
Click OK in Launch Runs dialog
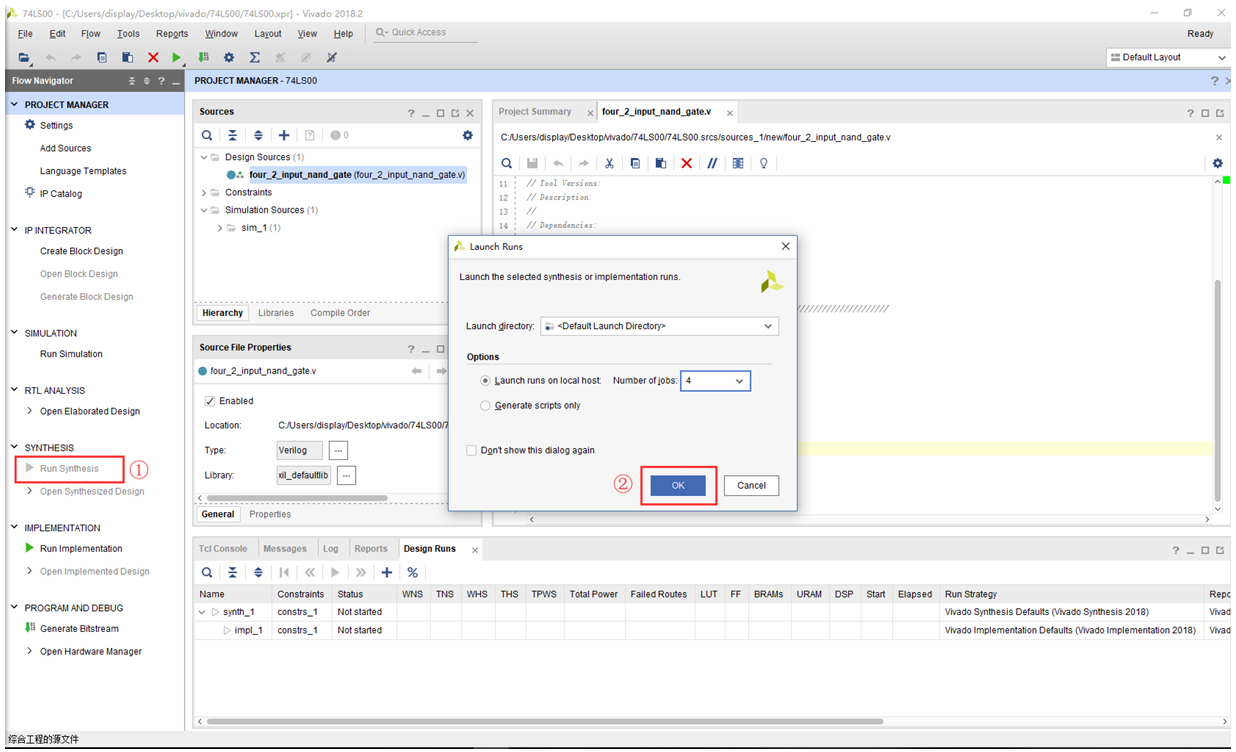coord(678,485)
